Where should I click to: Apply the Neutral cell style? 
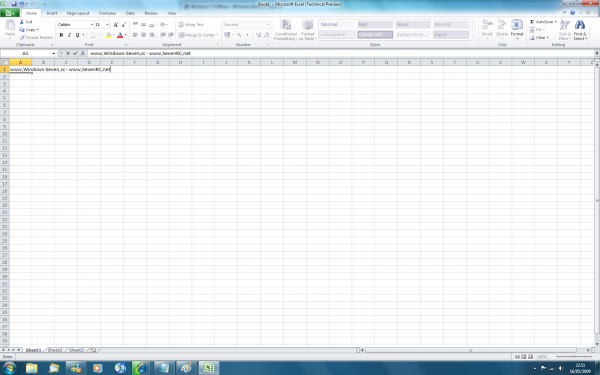[x=451, y=24]
